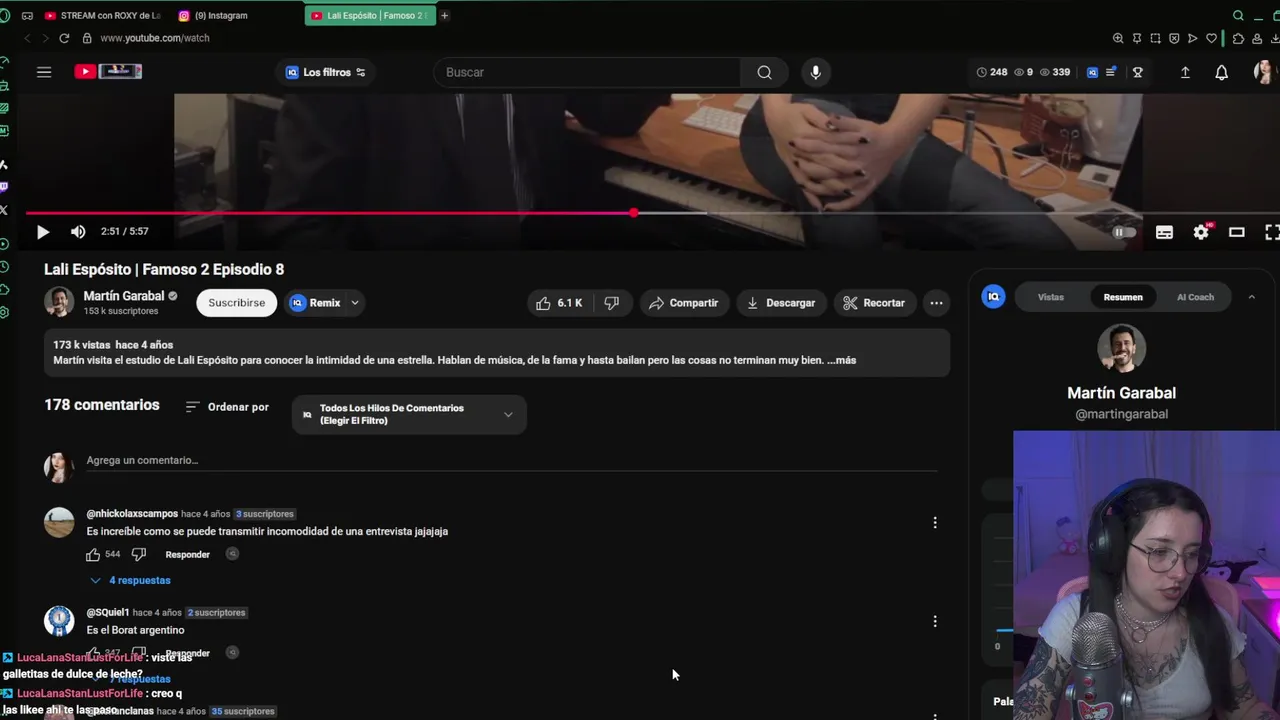Image resolution: width=1280 pixels, height=720 pixels.
Task: Toggle the autoplay switch
Action: pyautogui.click(x=1124, y=232)
